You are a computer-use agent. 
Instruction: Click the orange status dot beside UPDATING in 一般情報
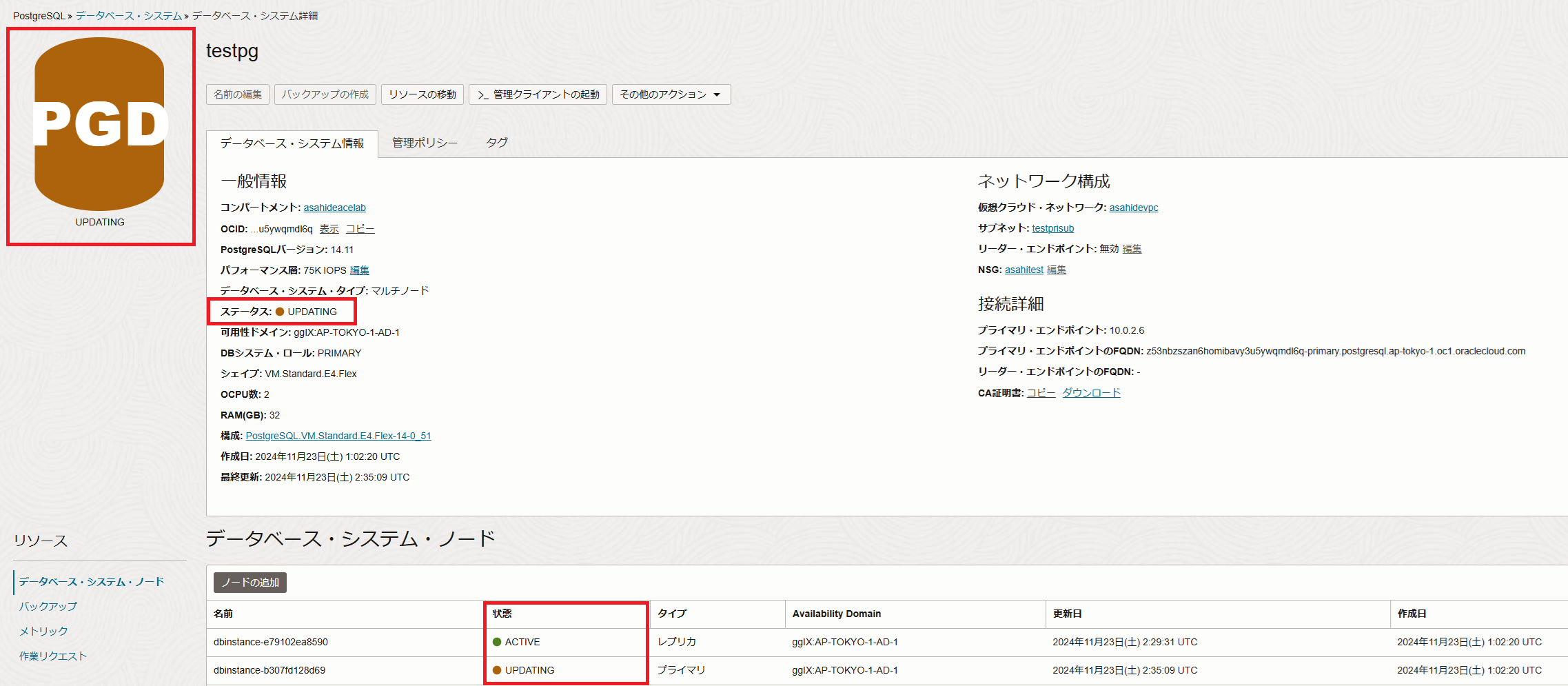pyautogui.click(x=280, y=312)
